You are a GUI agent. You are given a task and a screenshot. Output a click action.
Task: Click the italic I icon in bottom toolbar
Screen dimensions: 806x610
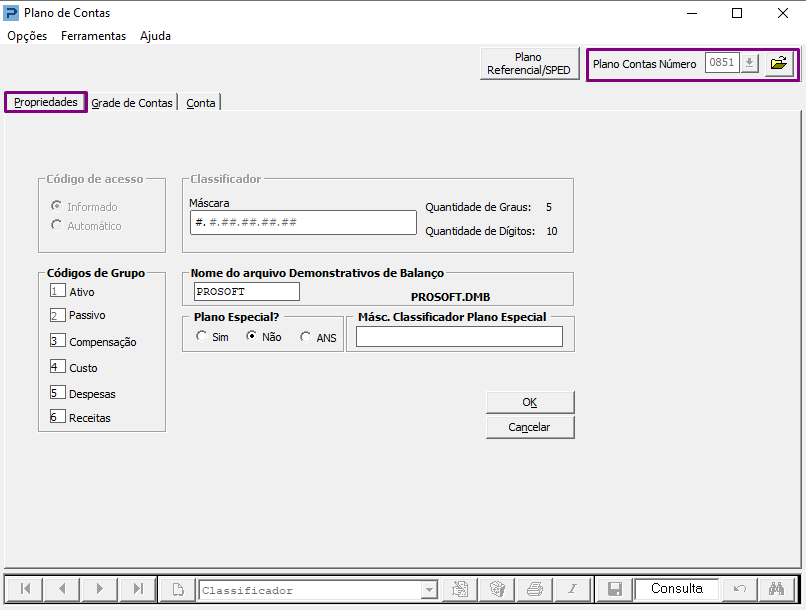pyautogui.click(x=572, y=589)
